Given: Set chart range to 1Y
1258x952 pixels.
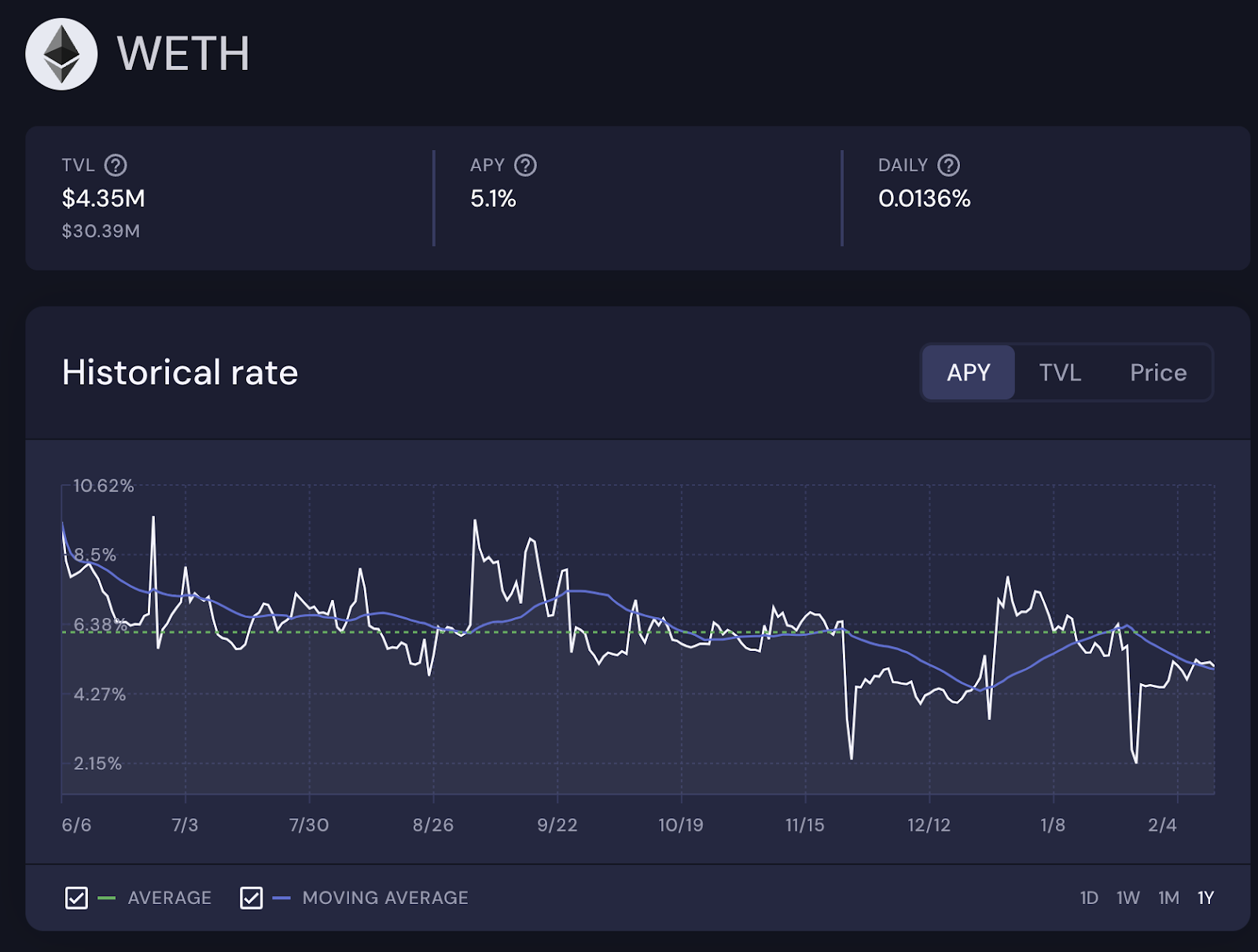Looking at the screenshot, I should 1205,898.
